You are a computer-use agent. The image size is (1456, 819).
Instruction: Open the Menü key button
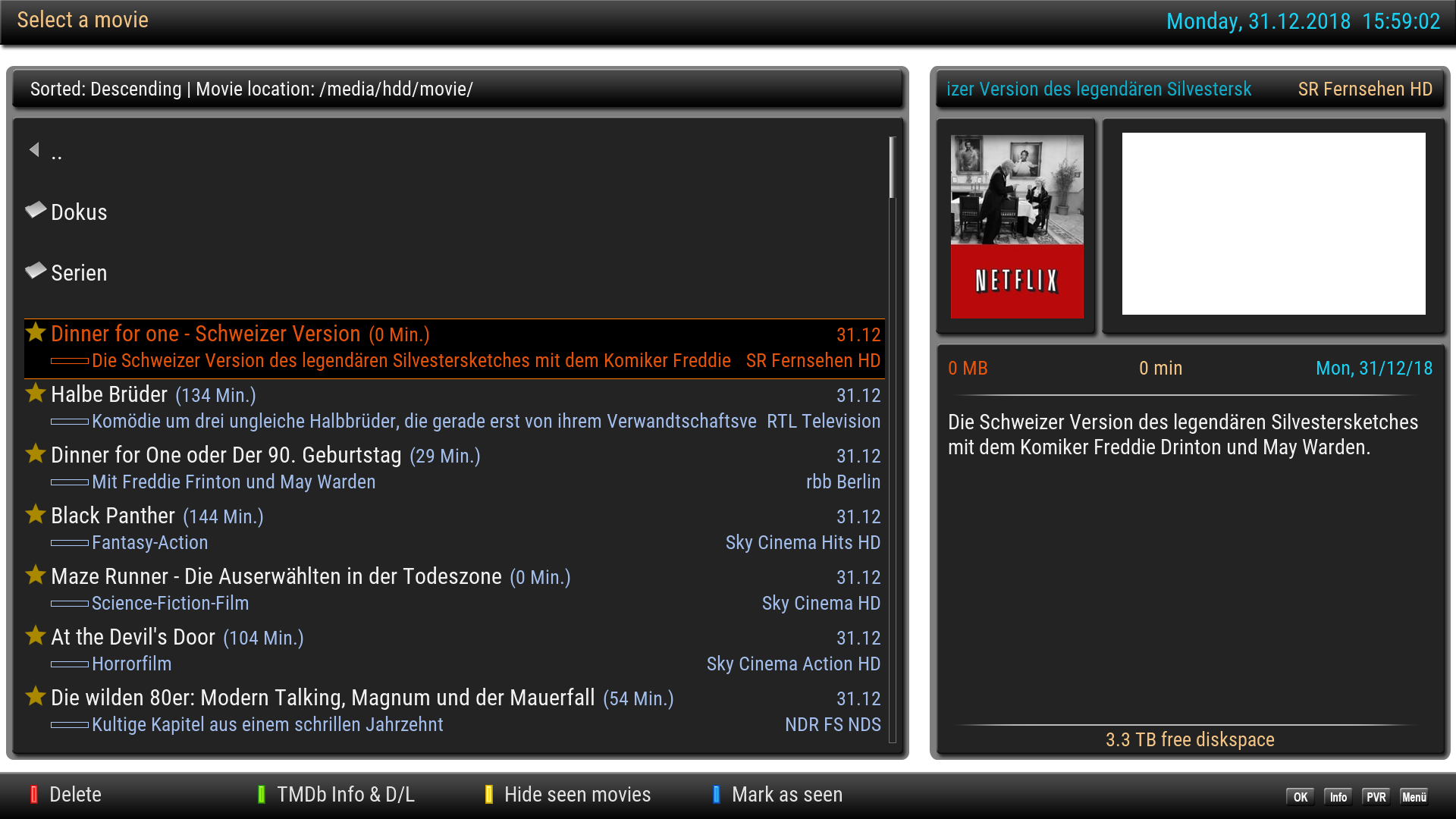pyautogui.click(x=1414, y=797)
